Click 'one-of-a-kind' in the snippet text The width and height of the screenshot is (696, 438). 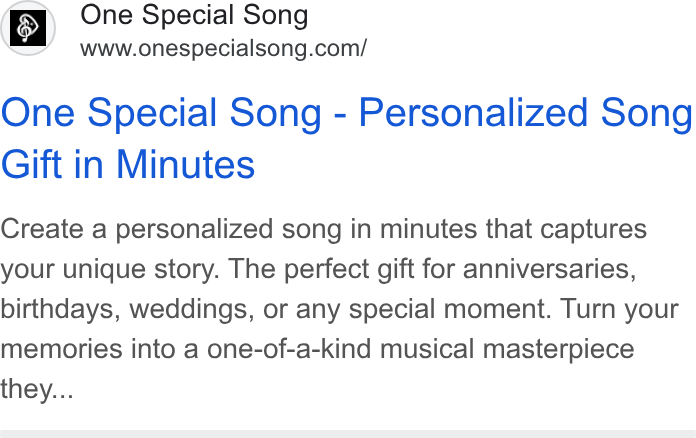pos(289,349)
